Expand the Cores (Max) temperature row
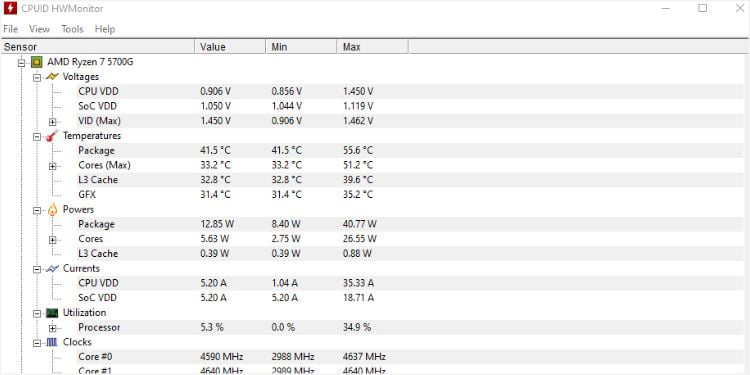 pos(53,166)
